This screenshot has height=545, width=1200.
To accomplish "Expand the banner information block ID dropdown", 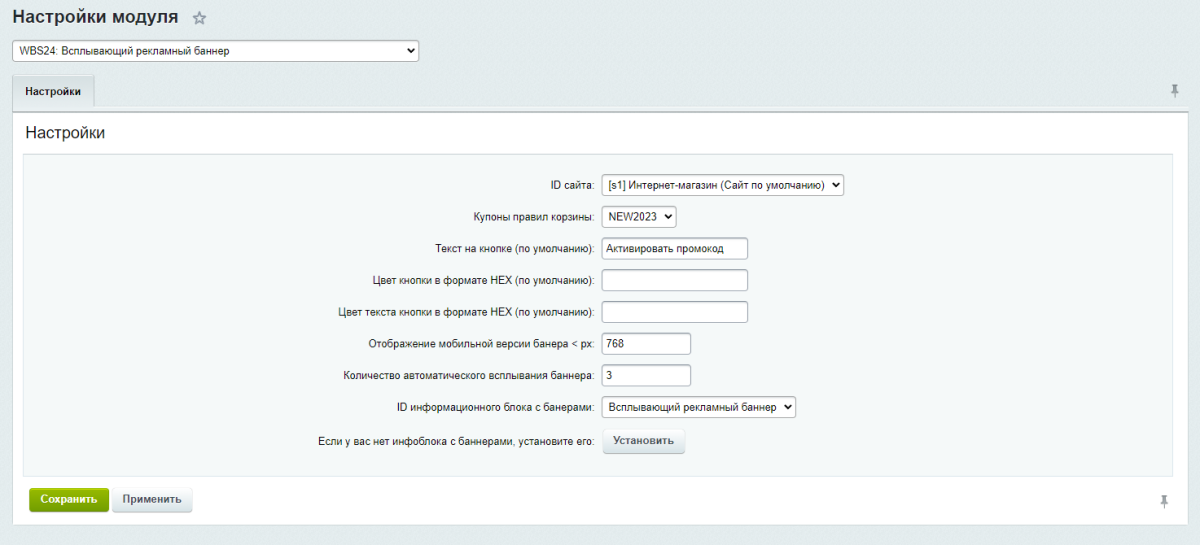I will (x=698, y=407).
